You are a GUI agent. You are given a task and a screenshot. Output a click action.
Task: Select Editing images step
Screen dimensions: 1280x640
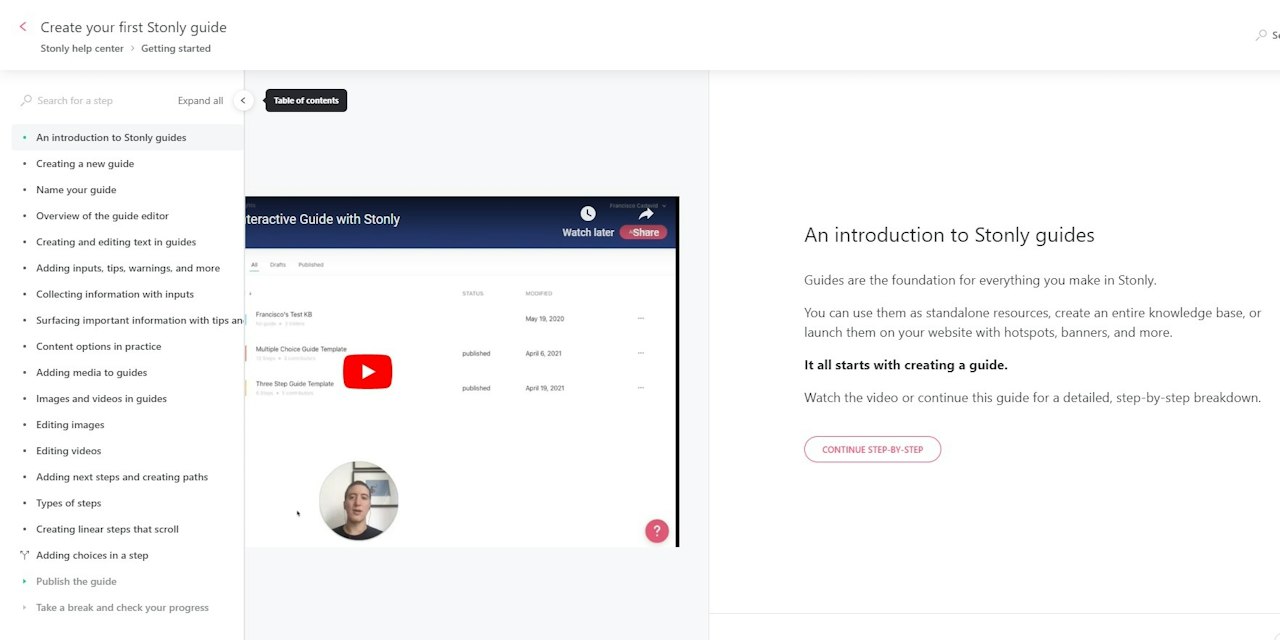point(70,424)
